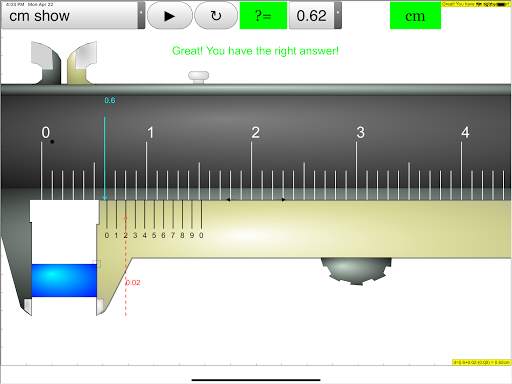Viewport: 512px width, 384px height.
Task: Click the vernier scale digit 5
Action: [154, 235]
